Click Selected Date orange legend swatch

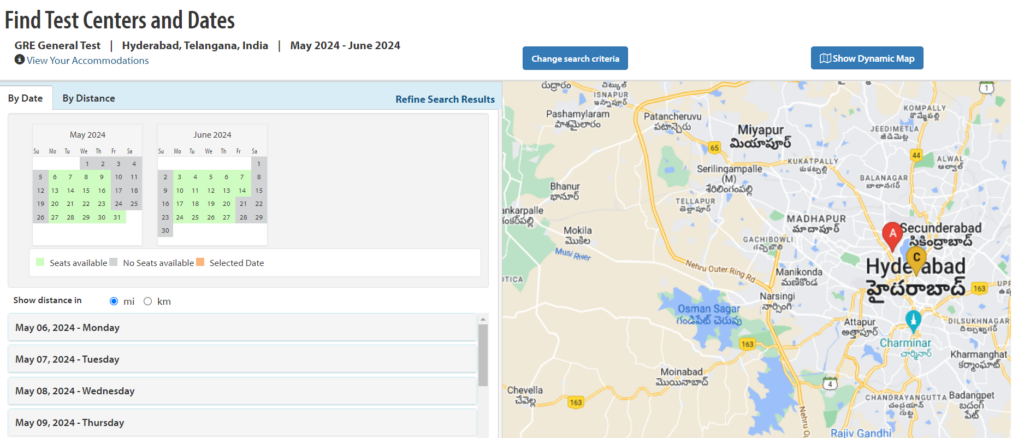(x=200, y=262)
